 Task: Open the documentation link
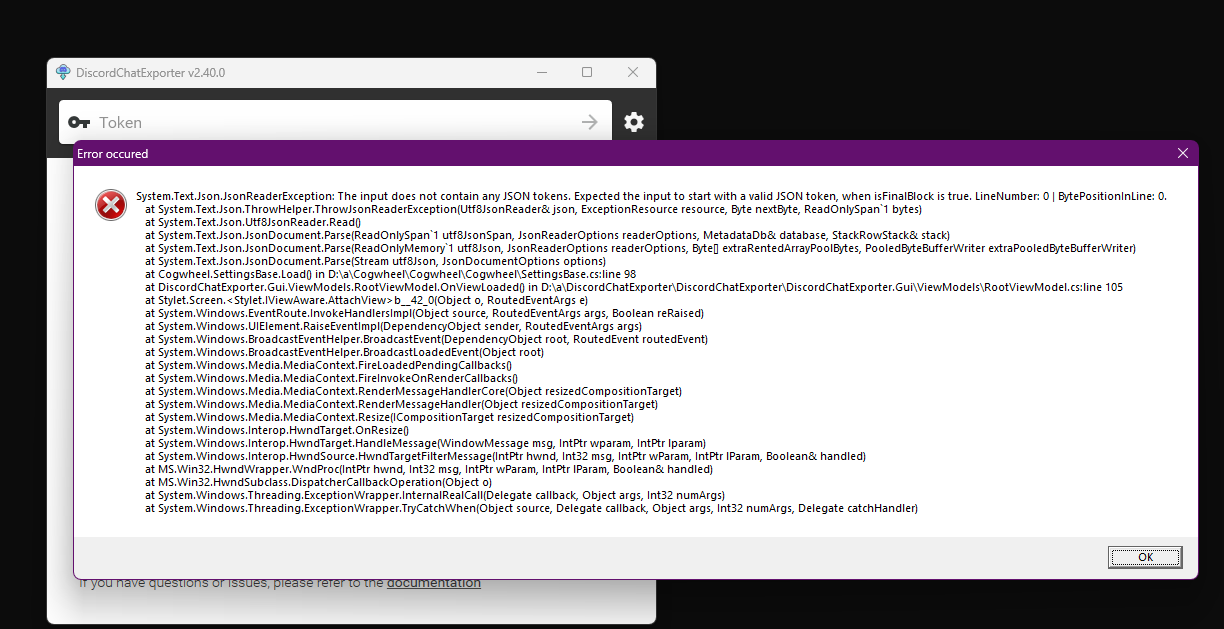point(434,582)
